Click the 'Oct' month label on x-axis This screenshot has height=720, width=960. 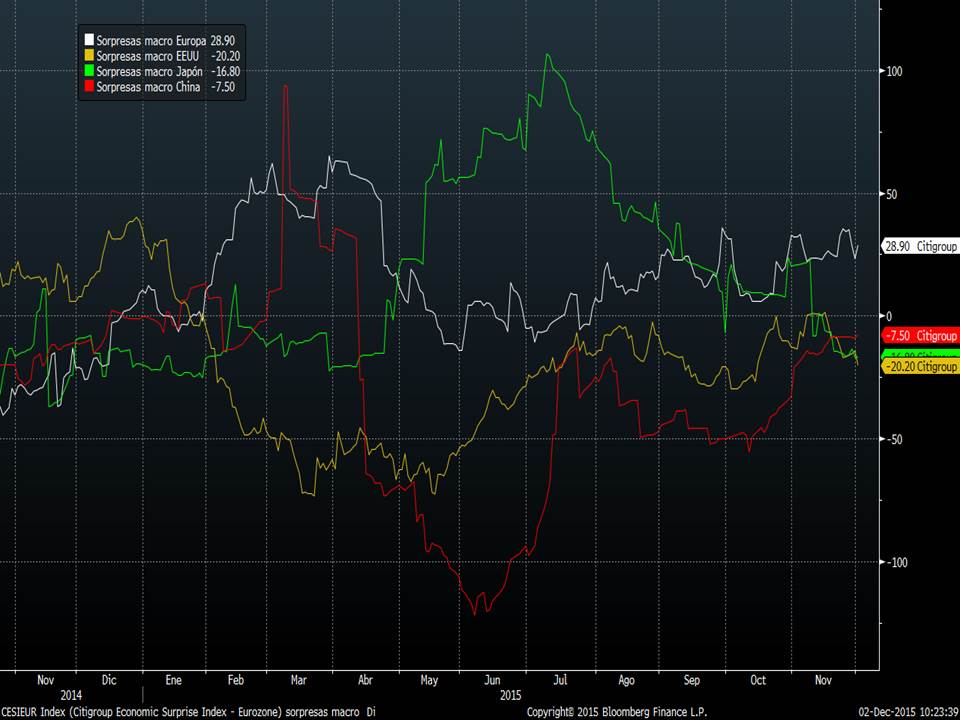click(758, 680)
